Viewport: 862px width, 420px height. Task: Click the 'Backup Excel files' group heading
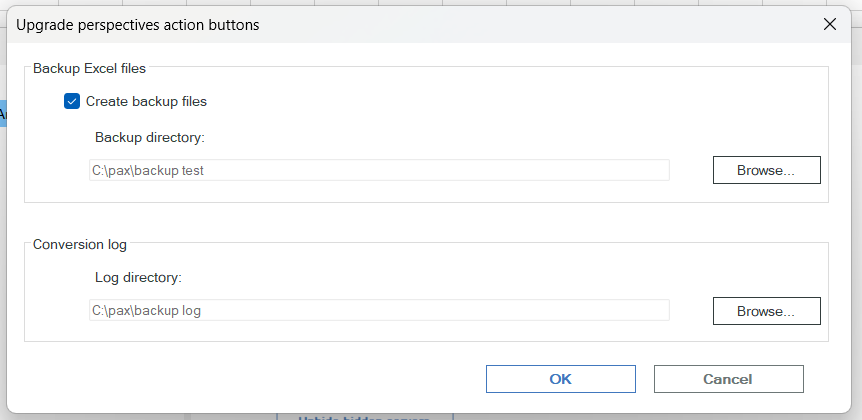(90, 68)
